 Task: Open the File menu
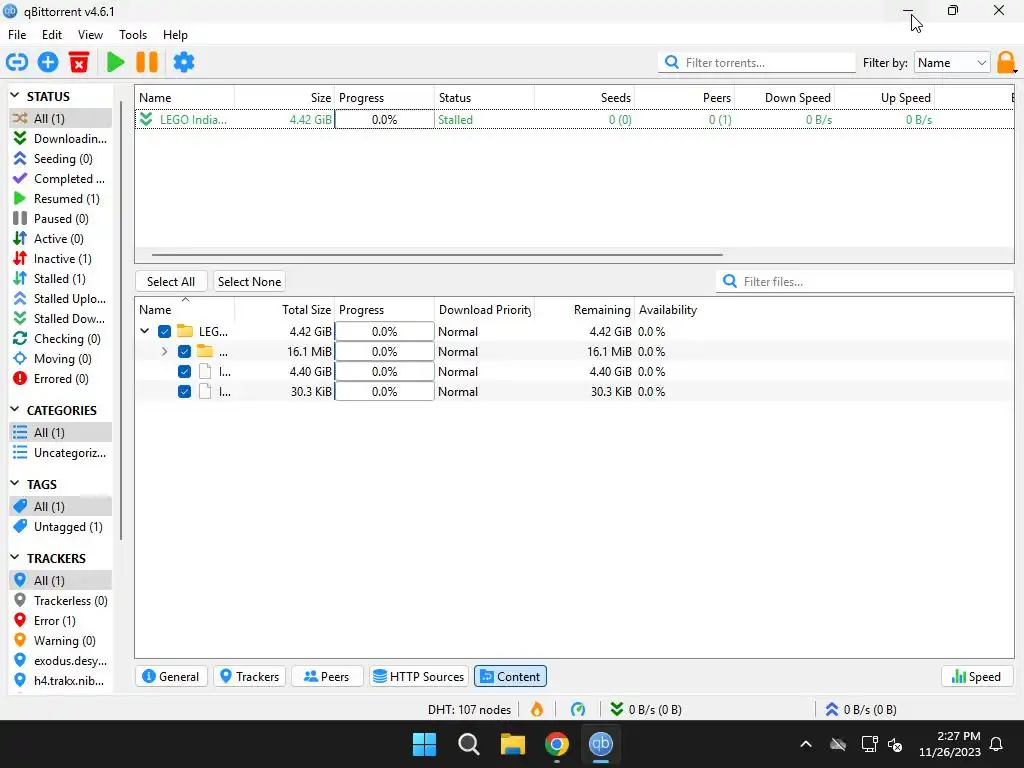tap(17, 35)
